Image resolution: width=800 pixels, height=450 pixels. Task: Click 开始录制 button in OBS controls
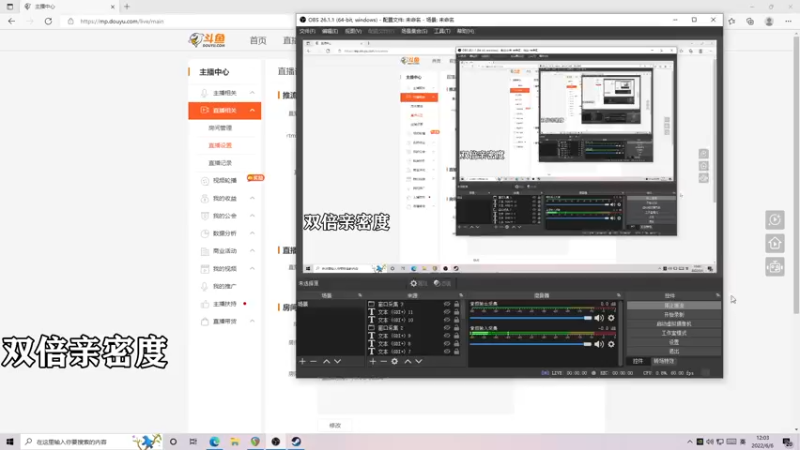point(673,315)
